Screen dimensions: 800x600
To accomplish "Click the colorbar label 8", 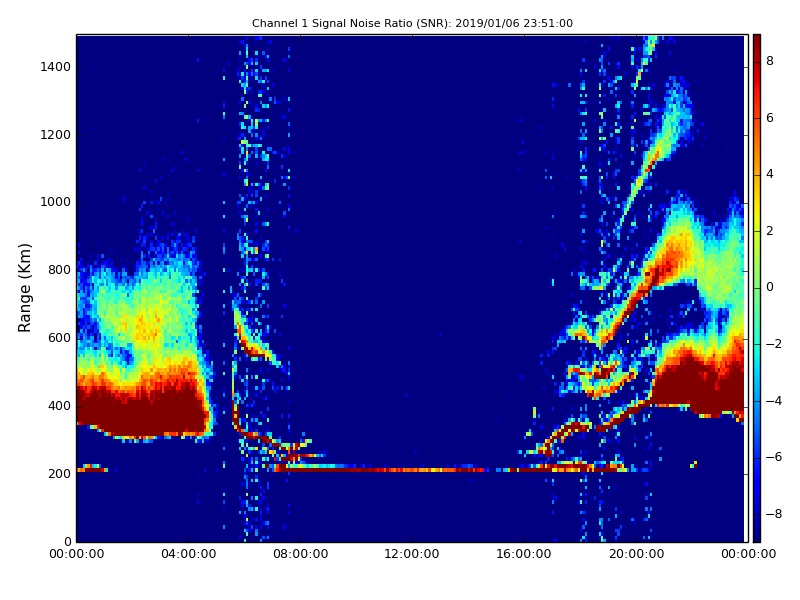I will [770, 61].
